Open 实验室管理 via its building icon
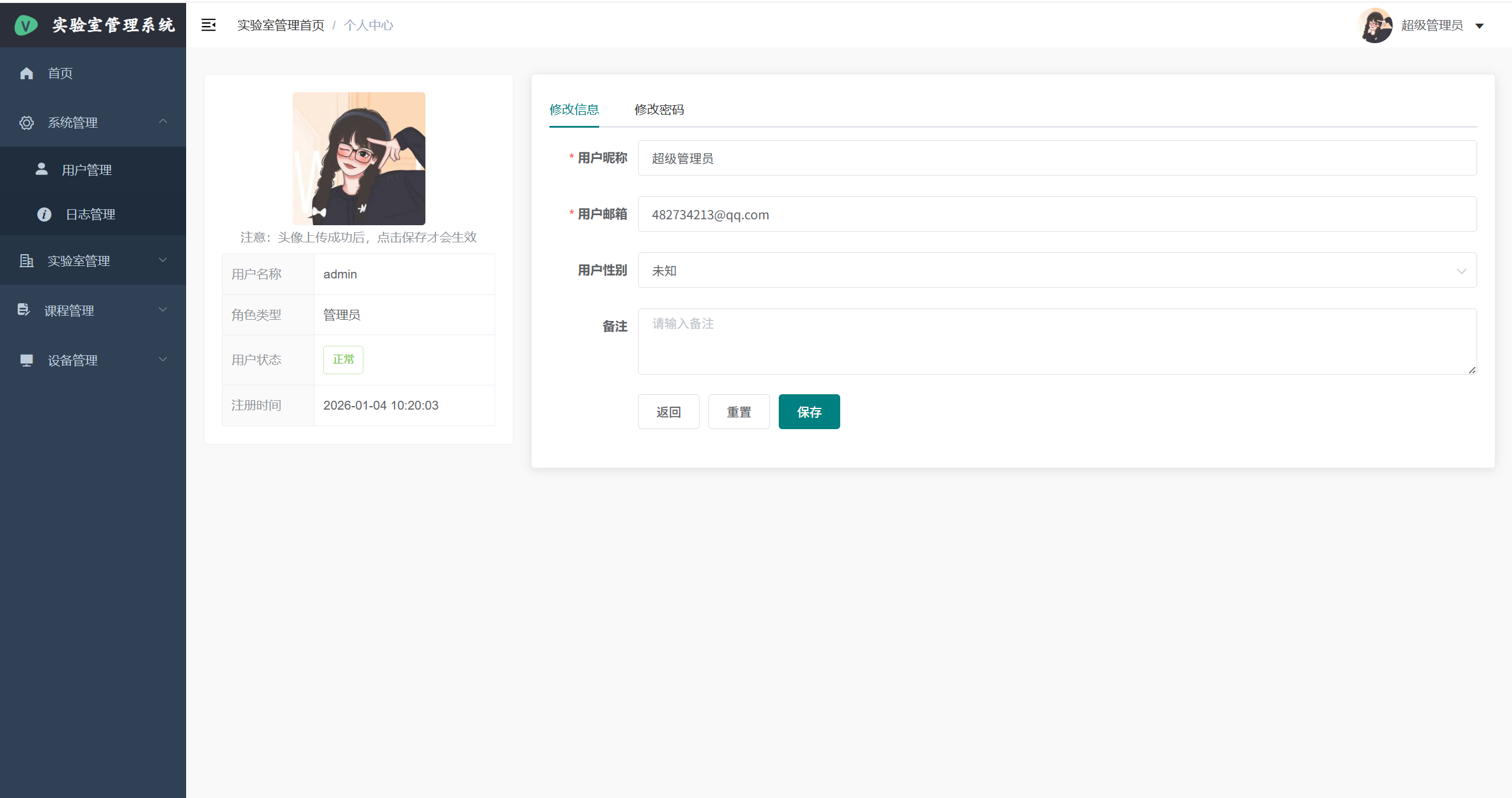Image resolution: width=1512 pixels, height=798 pixels. [x=27, y=260]
